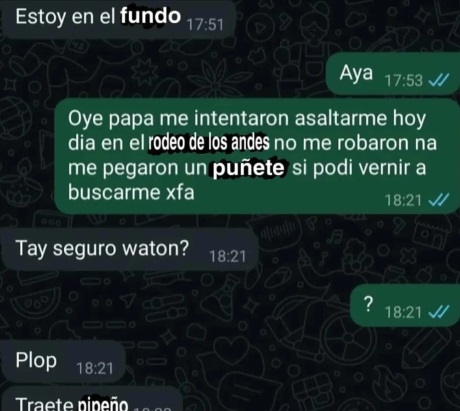460x411 pixels.
Task: Select the sent "?" message bubble
Action: pyautogui.click(x=405, y=305)
